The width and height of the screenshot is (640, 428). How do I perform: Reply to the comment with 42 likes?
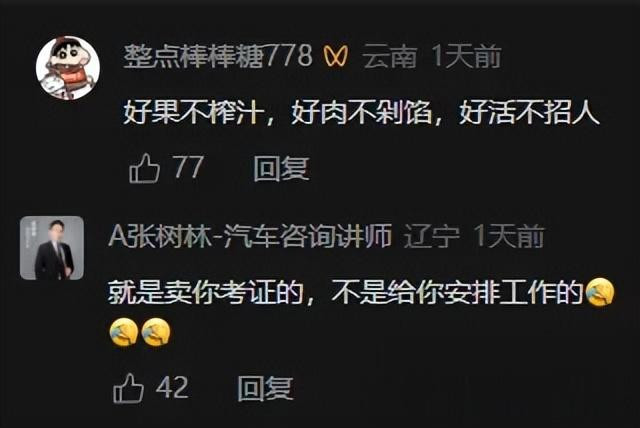265,388
